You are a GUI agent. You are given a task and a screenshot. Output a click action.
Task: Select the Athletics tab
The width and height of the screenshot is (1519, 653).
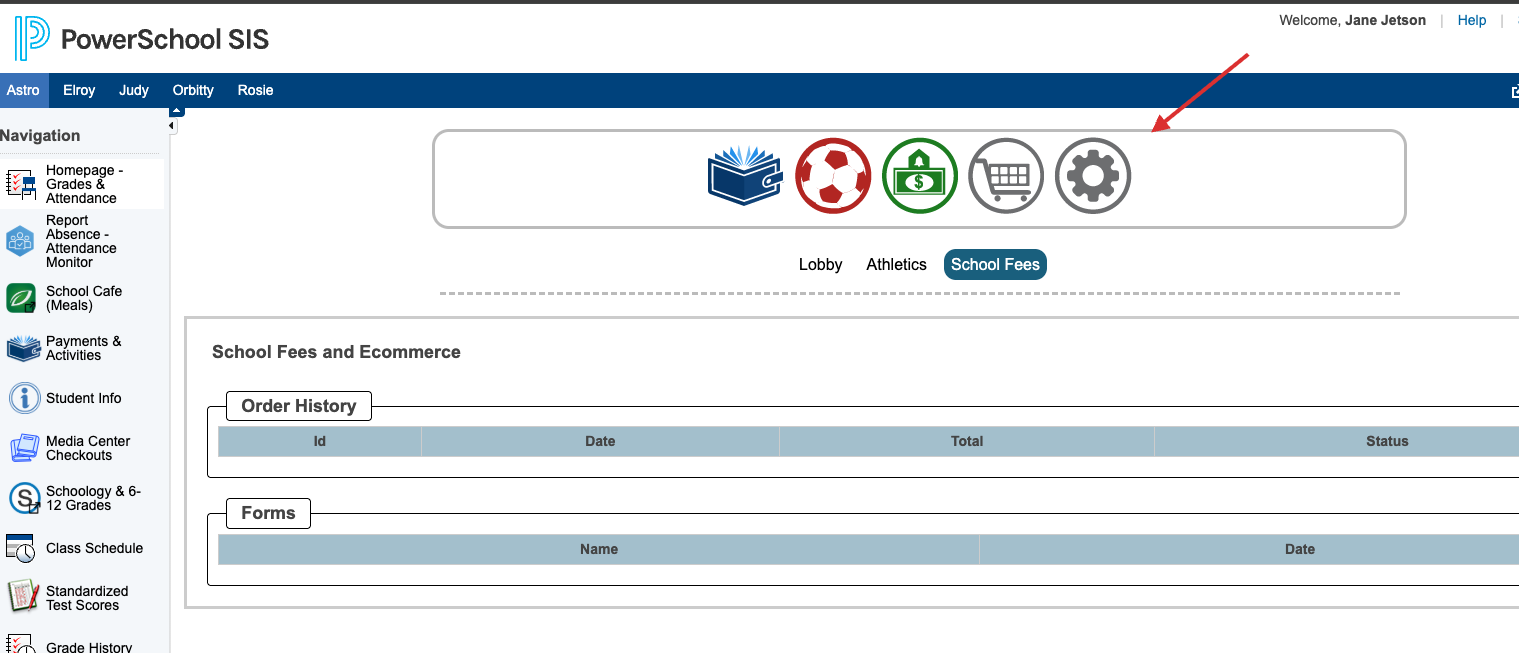pyautogui.click(x=896, y=265)
